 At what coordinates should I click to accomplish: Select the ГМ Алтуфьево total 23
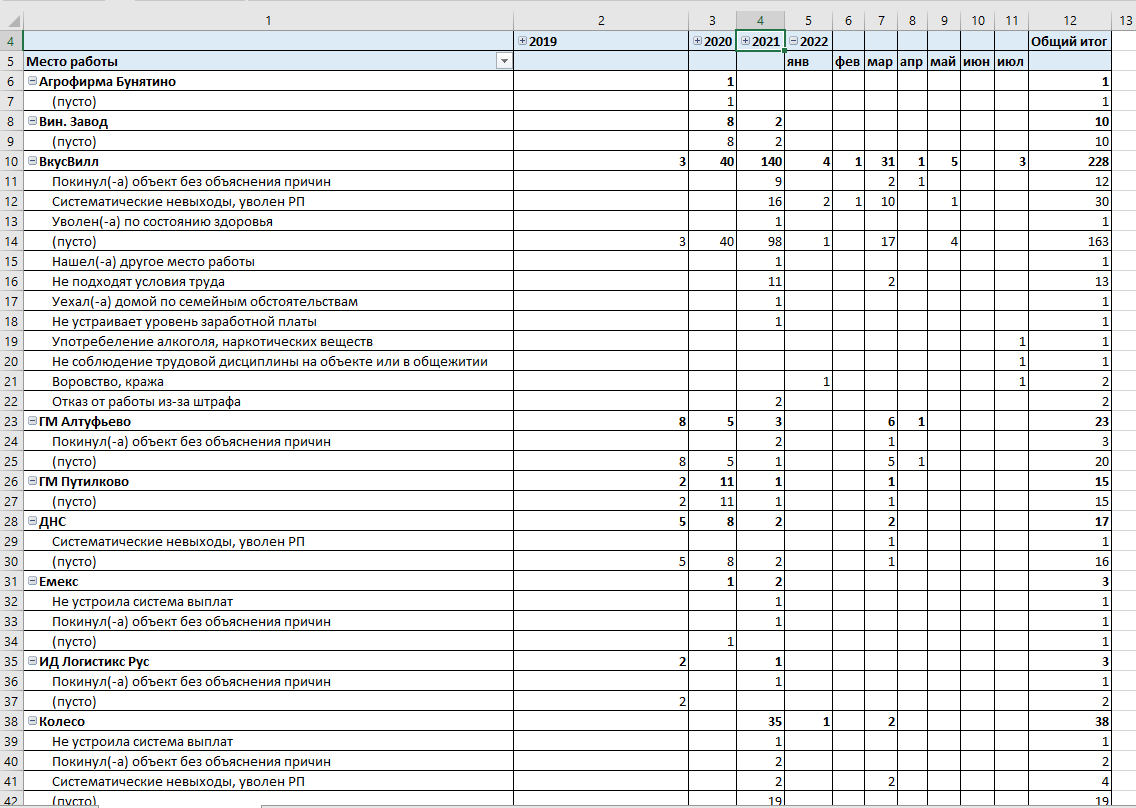[x=1069, y=422]
